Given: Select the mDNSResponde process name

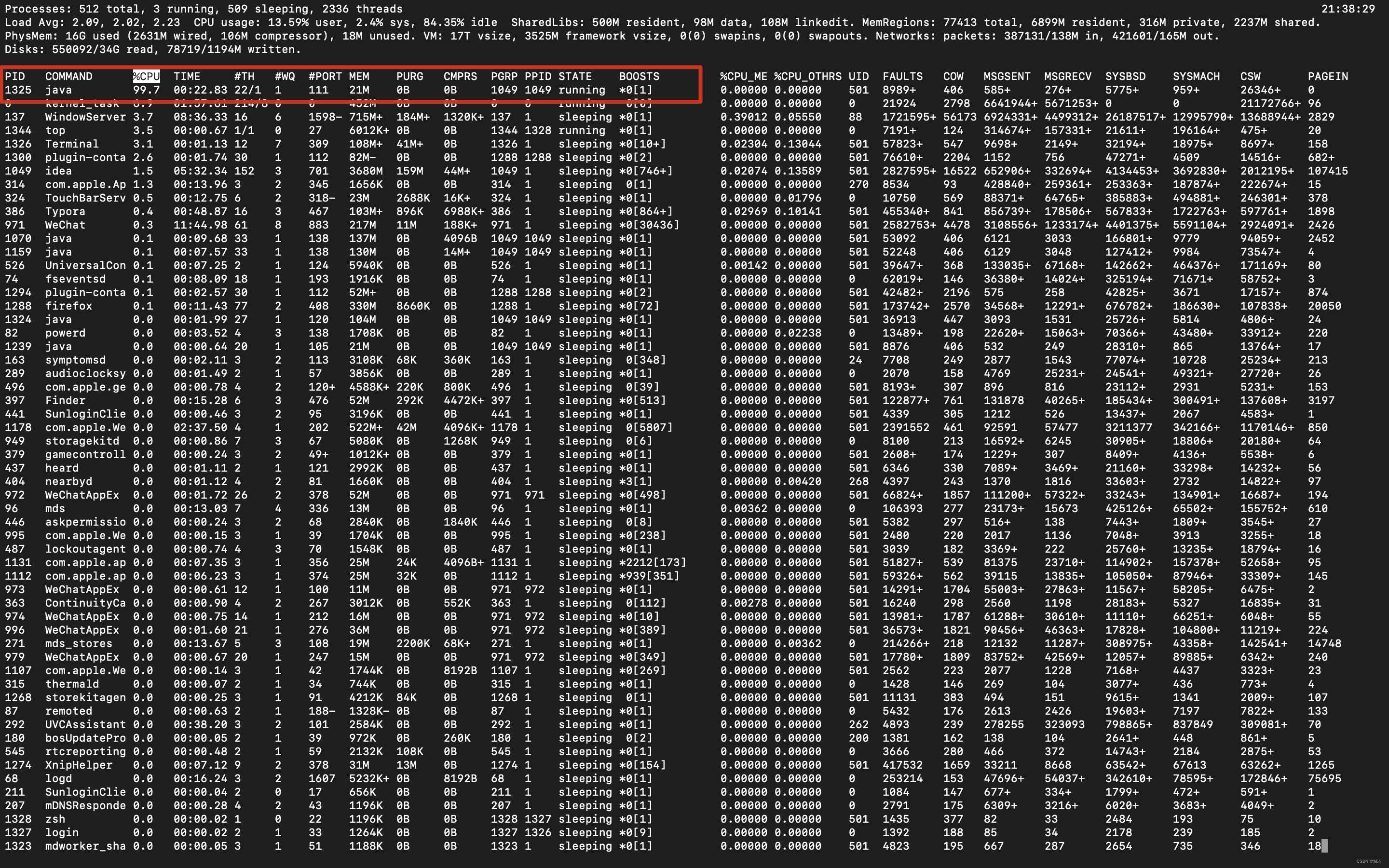Looking at the screenshot, I should coord(85,805).
